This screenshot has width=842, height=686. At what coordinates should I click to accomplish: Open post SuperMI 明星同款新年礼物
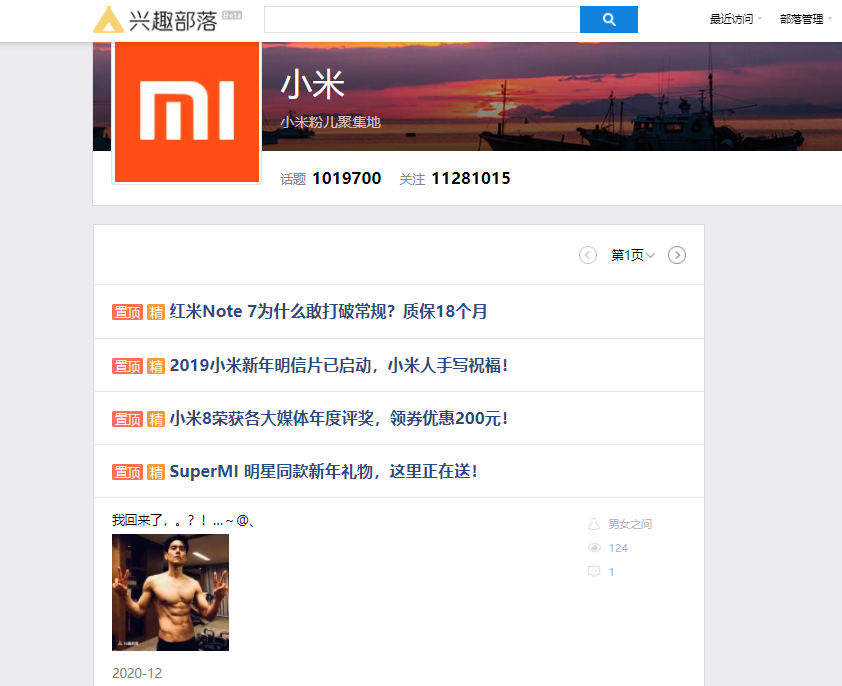coord(323,471)
